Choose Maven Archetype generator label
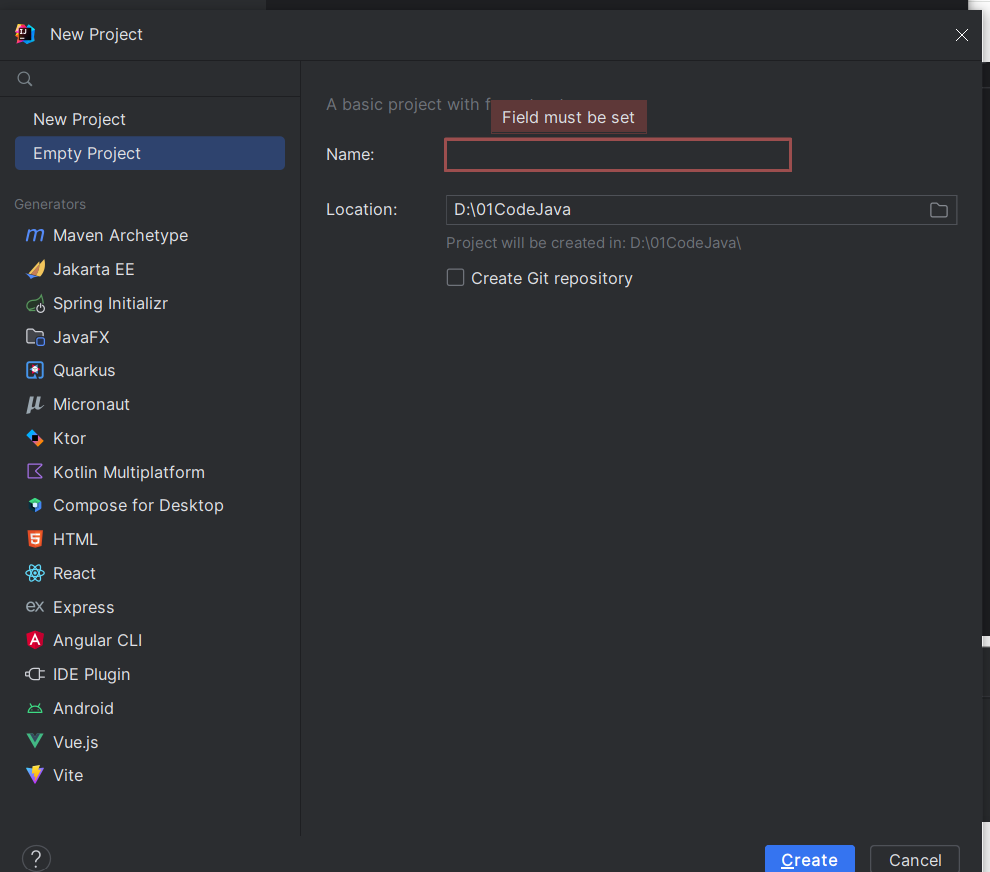990x872 pixels. point(121,236)
